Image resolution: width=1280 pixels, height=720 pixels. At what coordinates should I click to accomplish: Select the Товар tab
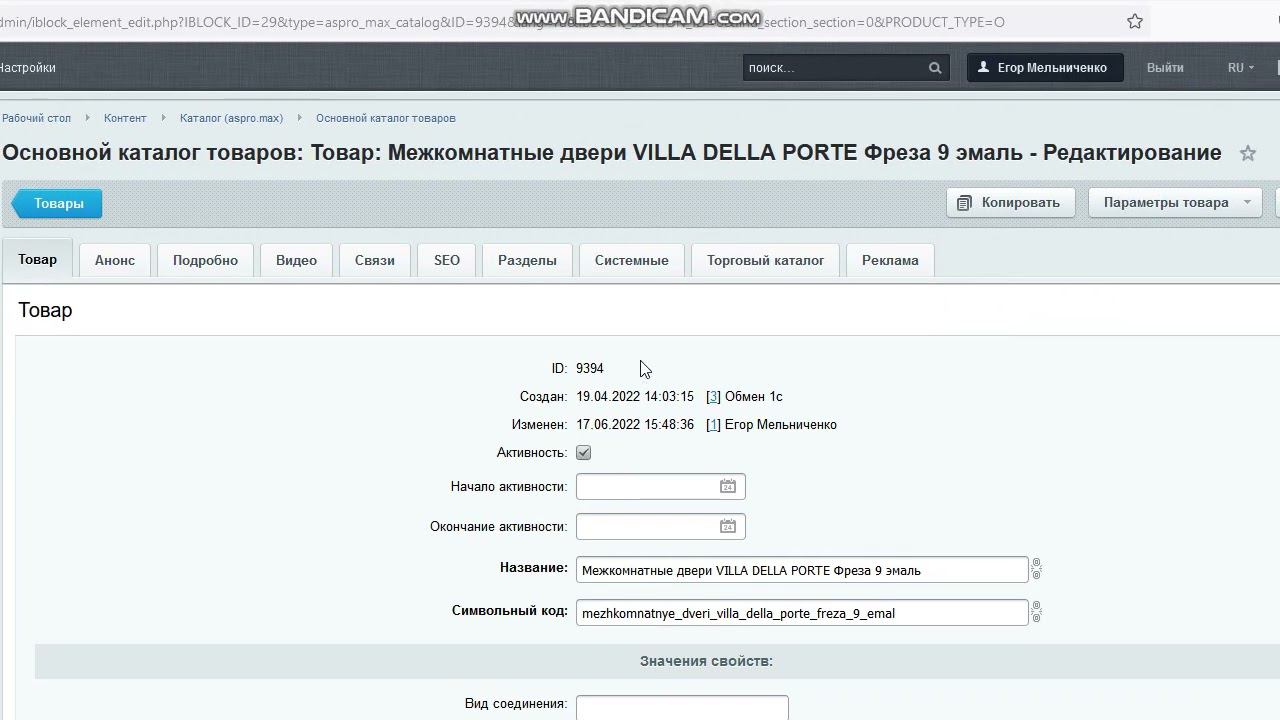pyautogui.click(x=37, y=260)
